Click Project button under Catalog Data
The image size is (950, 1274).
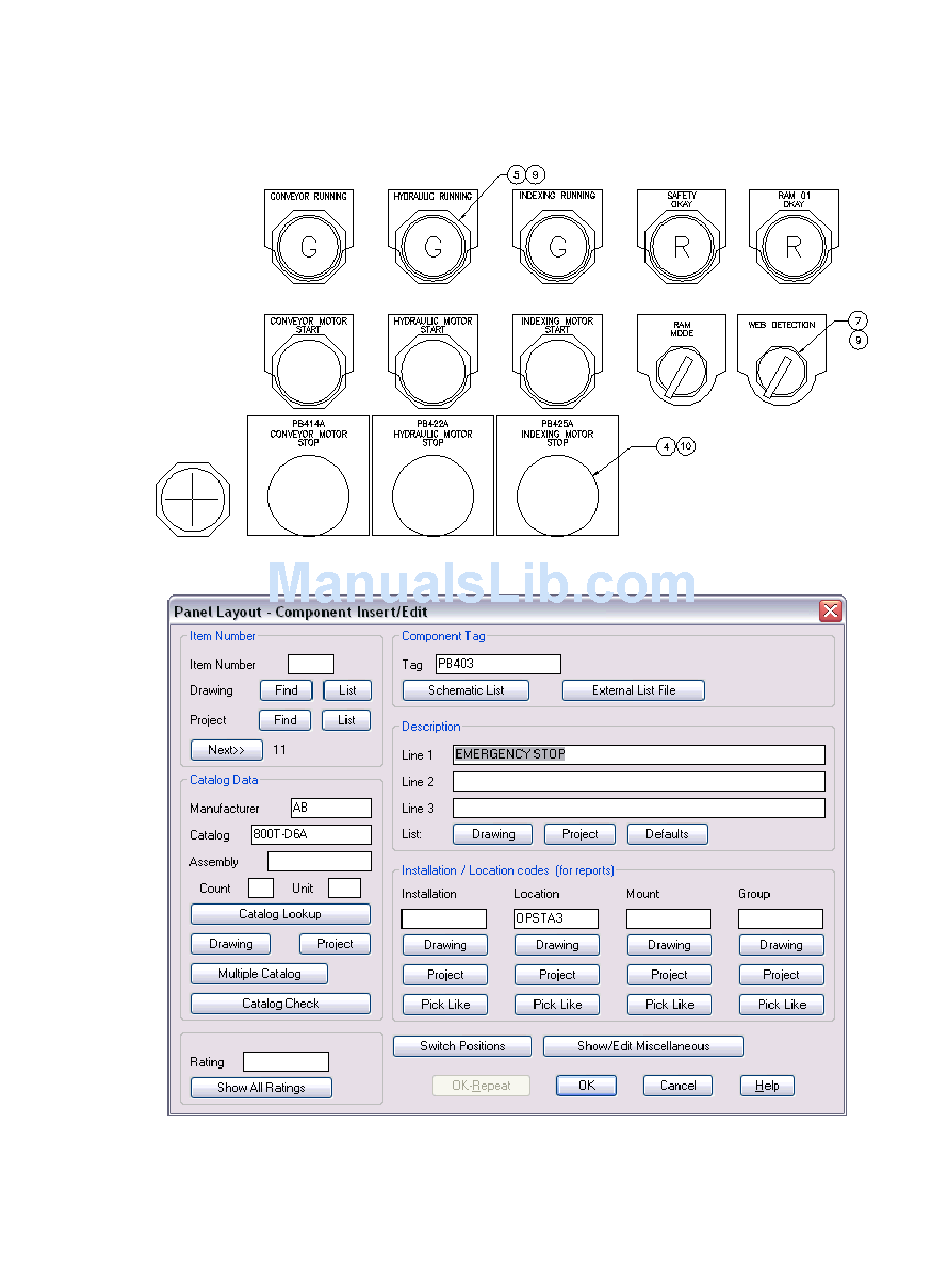[335, 944]
